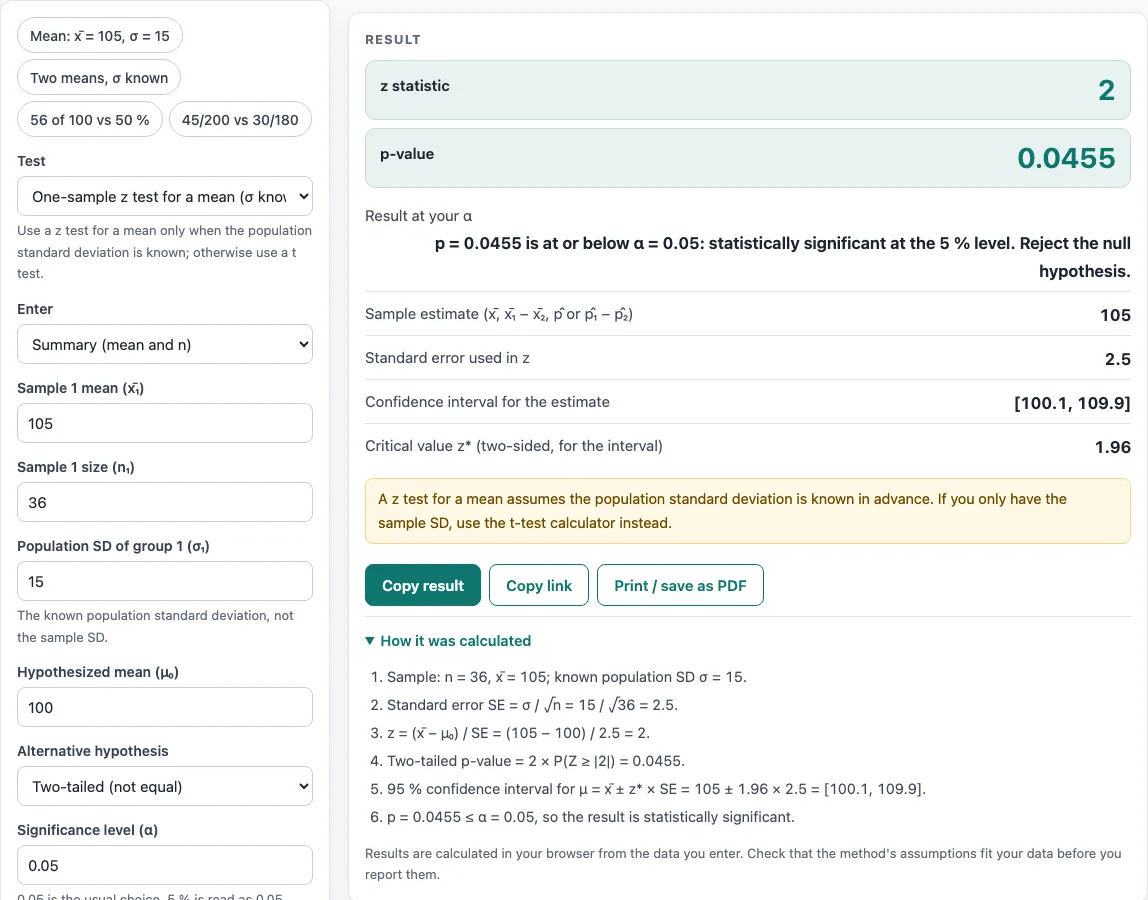Click the 'p = 0.0455 ≤ α = 0.05' calculation step

pyautogui.click(x=591, y=817)
